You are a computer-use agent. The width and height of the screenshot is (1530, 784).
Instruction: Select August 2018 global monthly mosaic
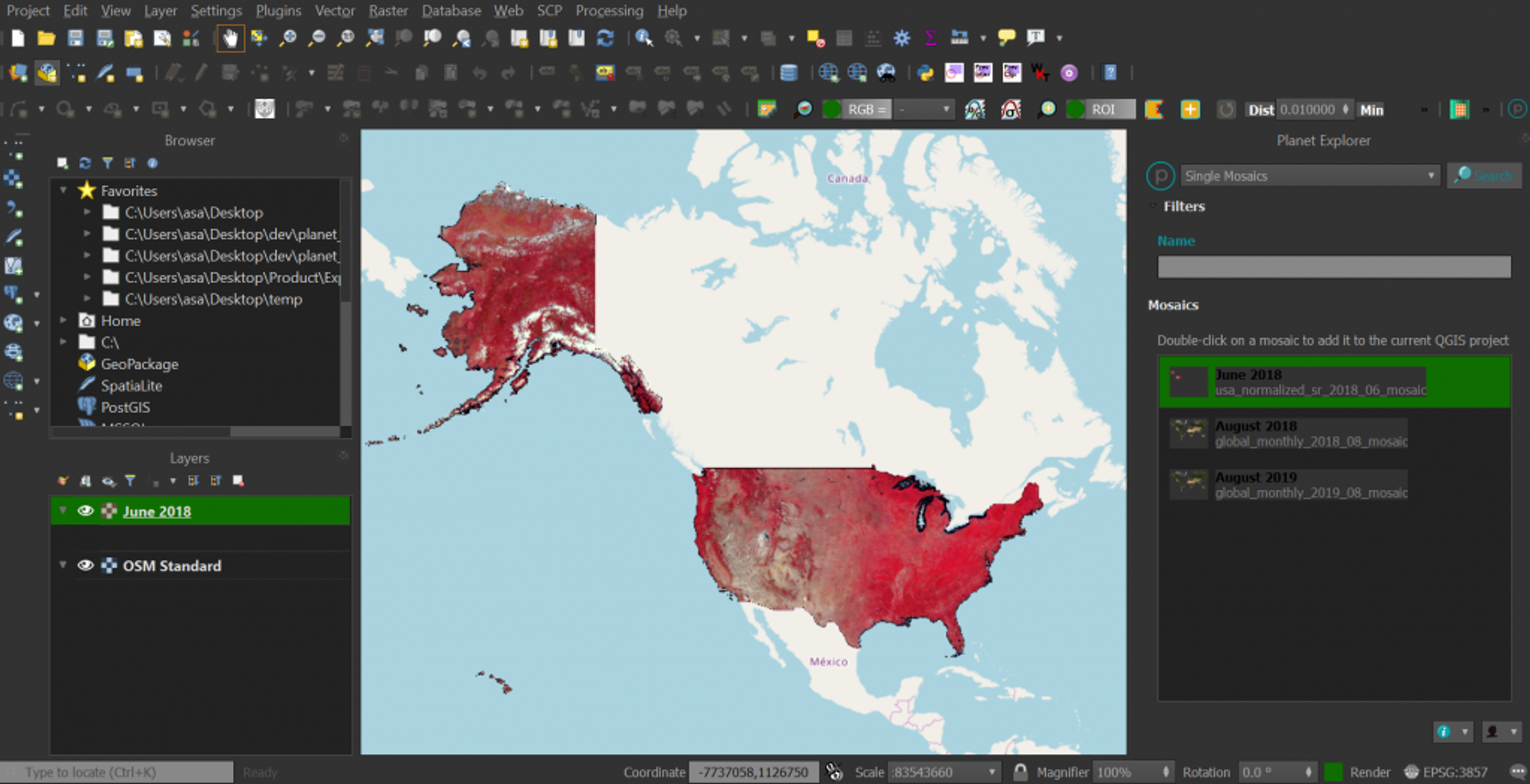click(x=1334, y=433)
